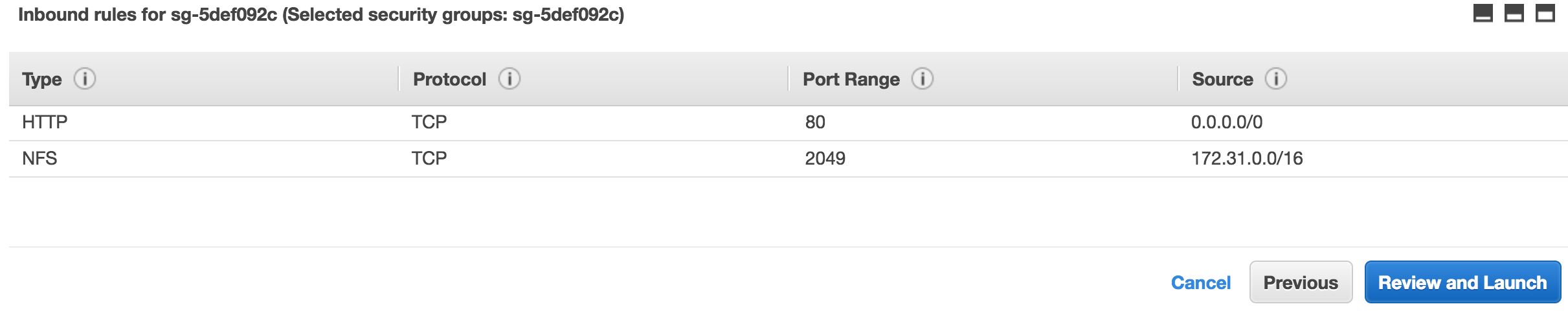The image size is (1568, 315).
Task: Click the Protocol column info icon
Action: (510, 79)
